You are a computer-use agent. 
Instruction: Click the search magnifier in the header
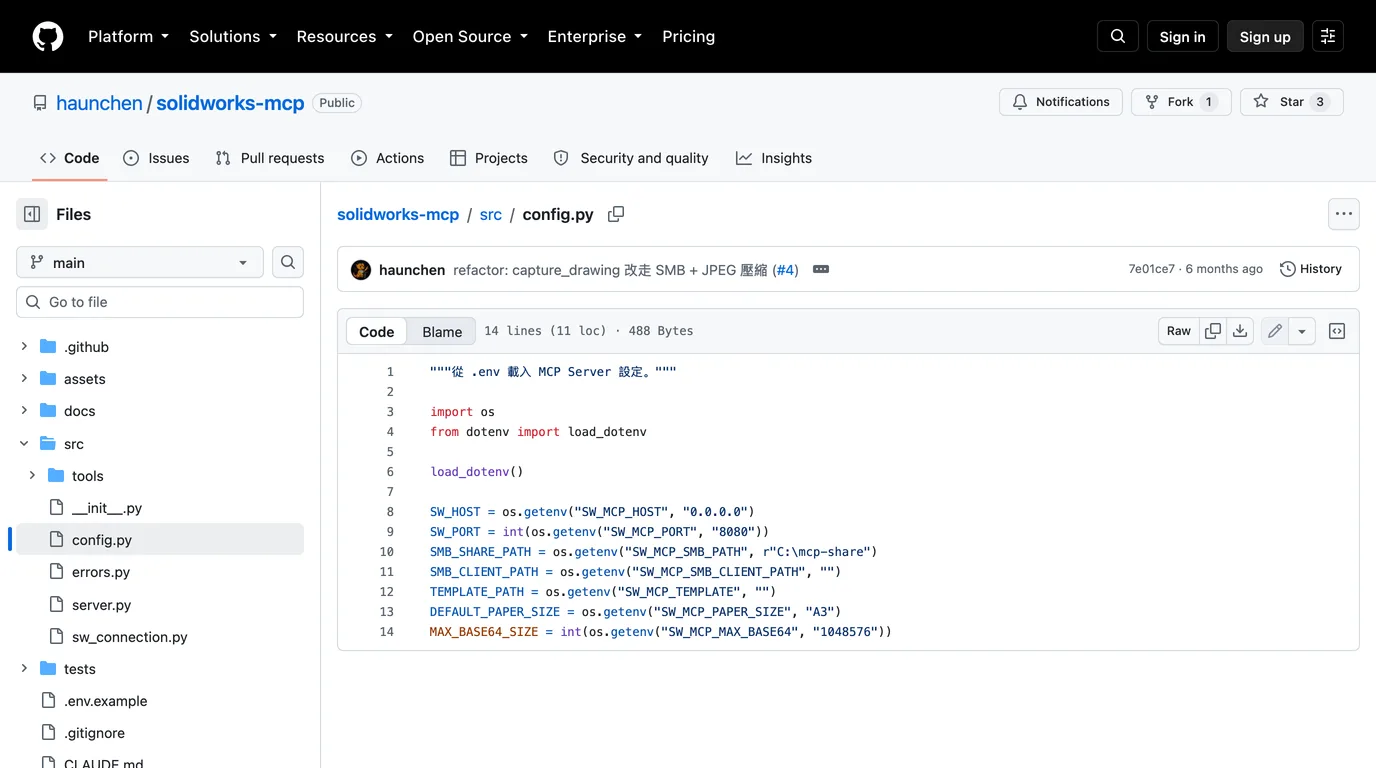pyautogui.click(x=1118, y=37)
